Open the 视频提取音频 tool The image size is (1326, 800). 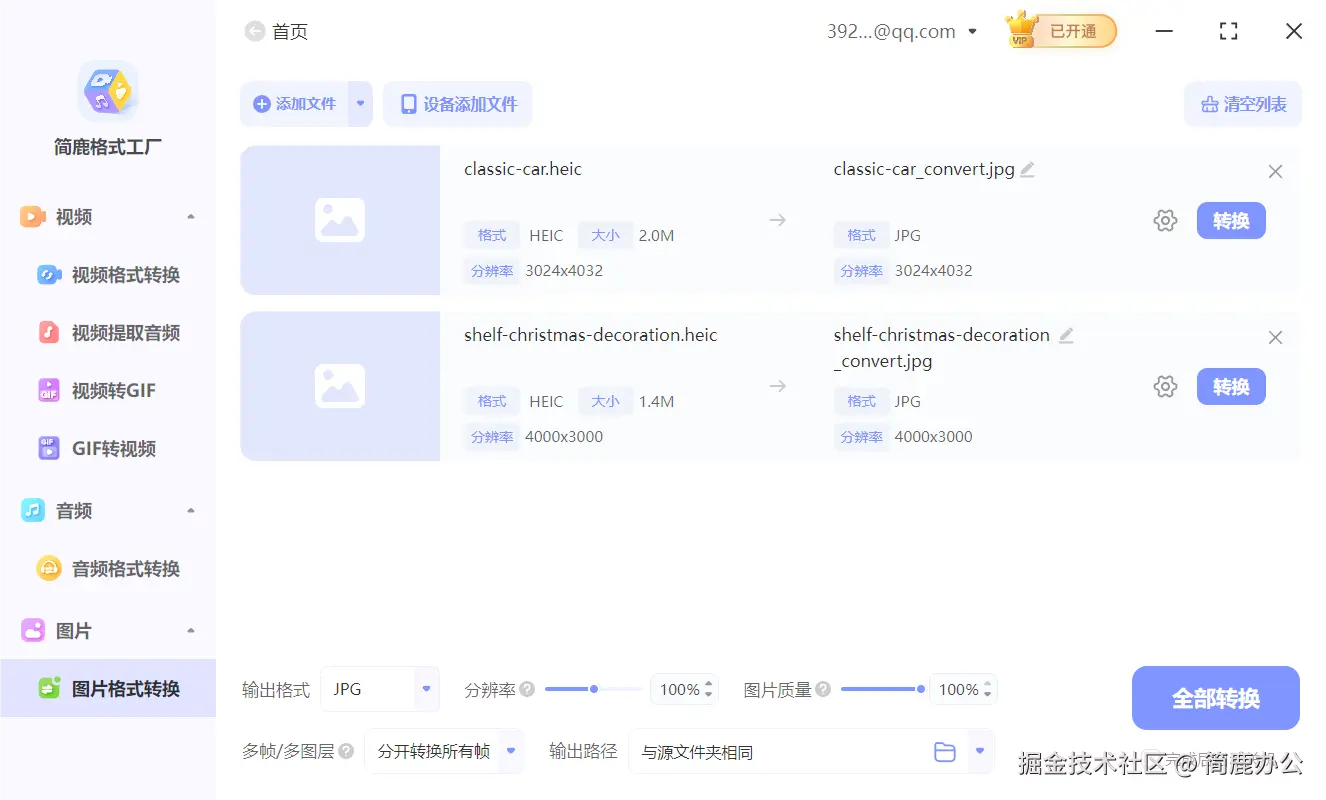106,332
